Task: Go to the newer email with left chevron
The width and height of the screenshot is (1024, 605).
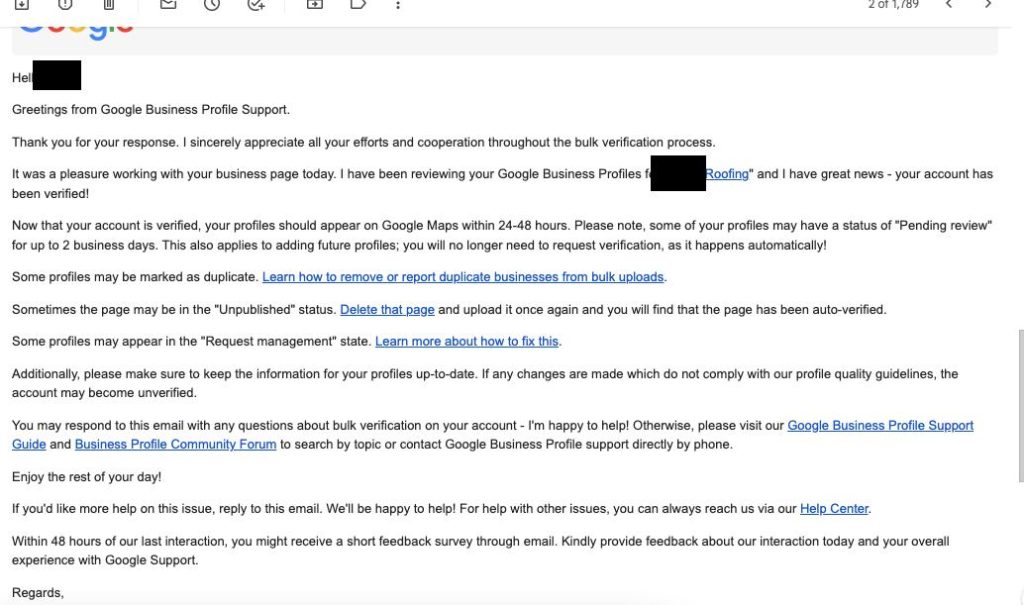Action: [x=949, y=4]
